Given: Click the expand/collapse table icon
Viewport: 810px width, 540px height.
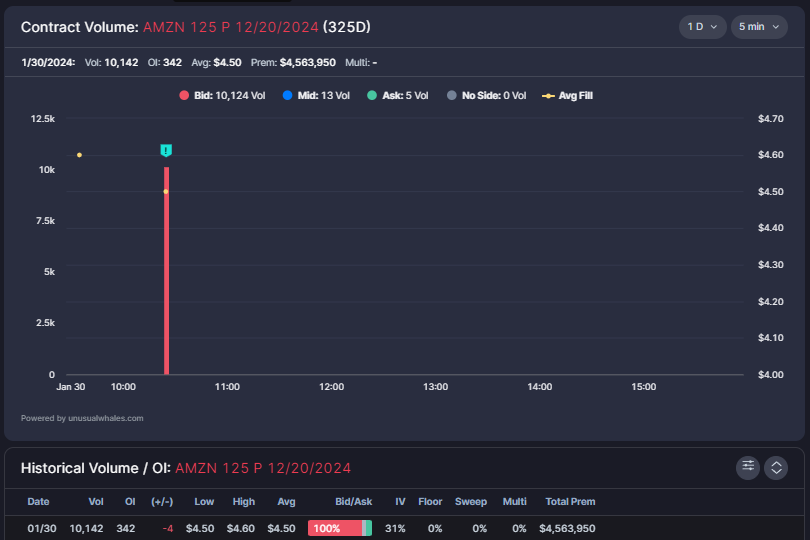Looking at the screenshot, I should click(x=776, y=468).
